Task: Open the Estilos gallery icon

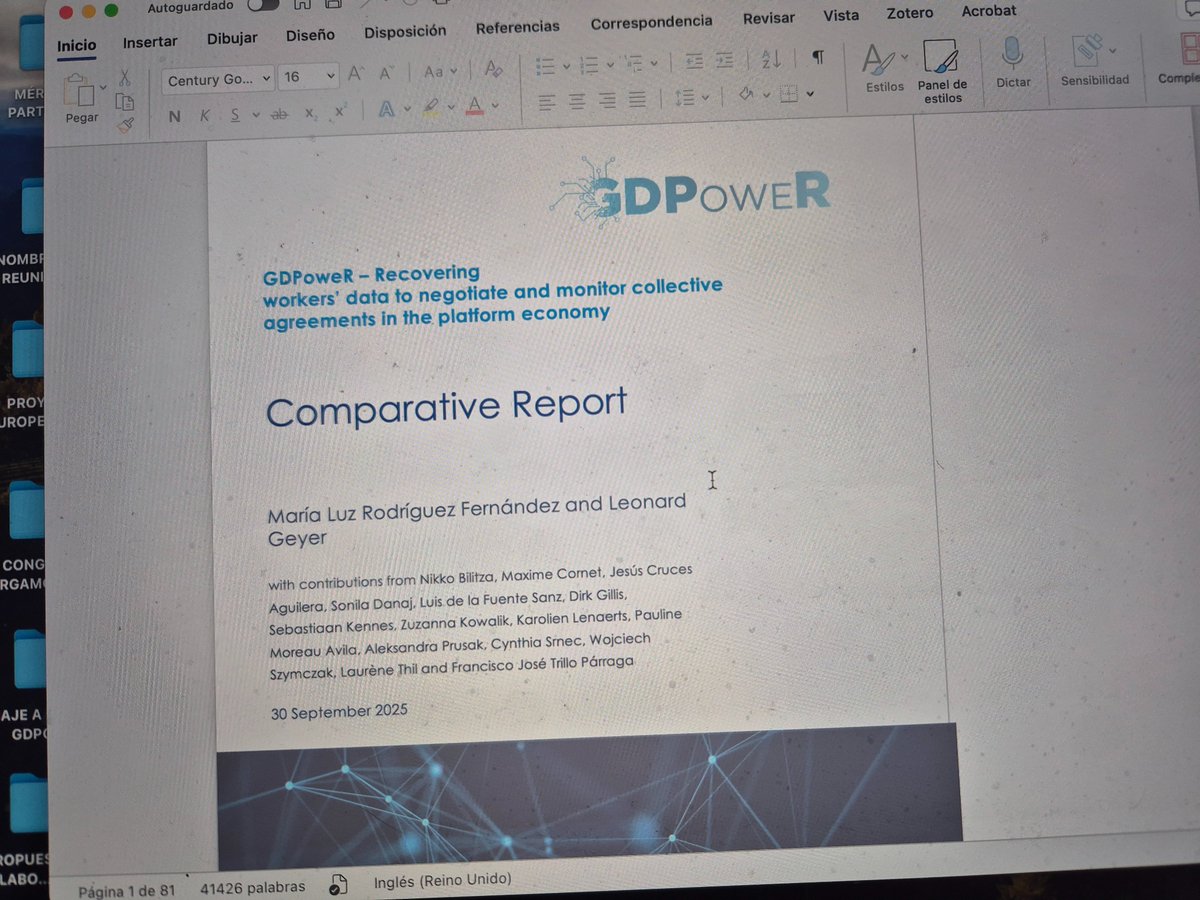Action: click(x=880, y=59)
